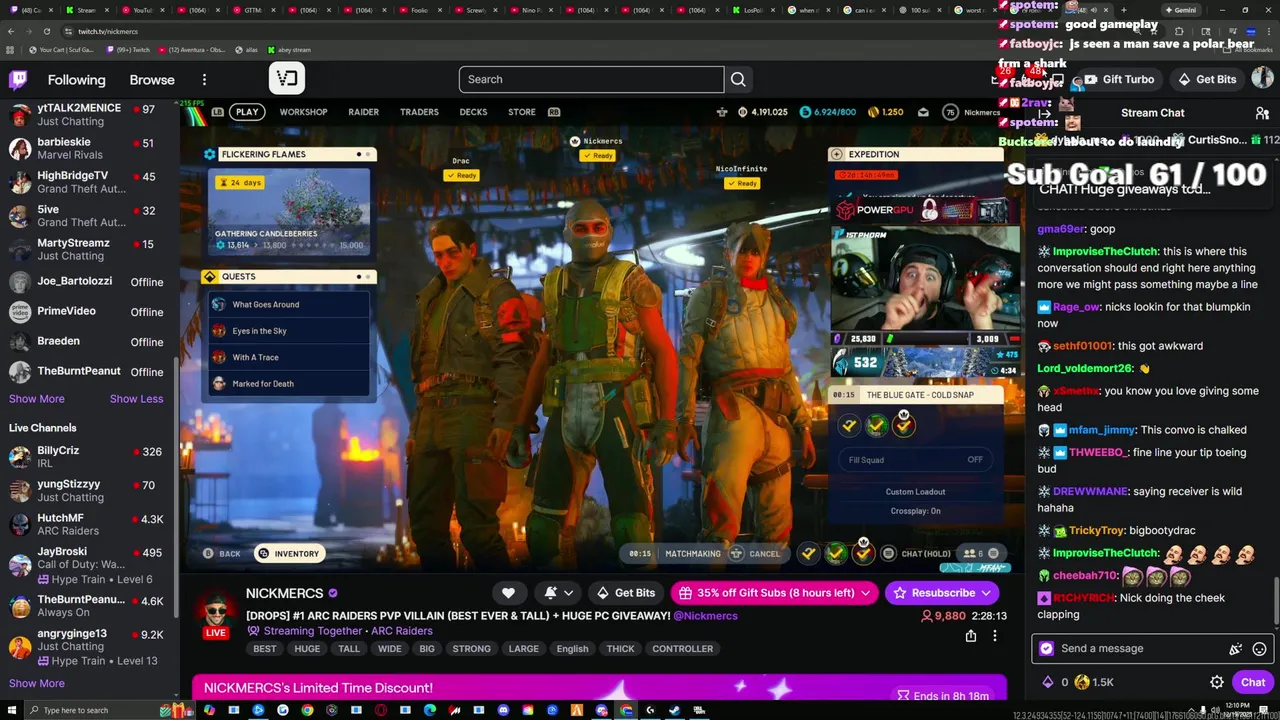The width and height of the screenshot is (1280, 720).
Task: Open Resubscribe options dropdown
Action: point(985,593)
